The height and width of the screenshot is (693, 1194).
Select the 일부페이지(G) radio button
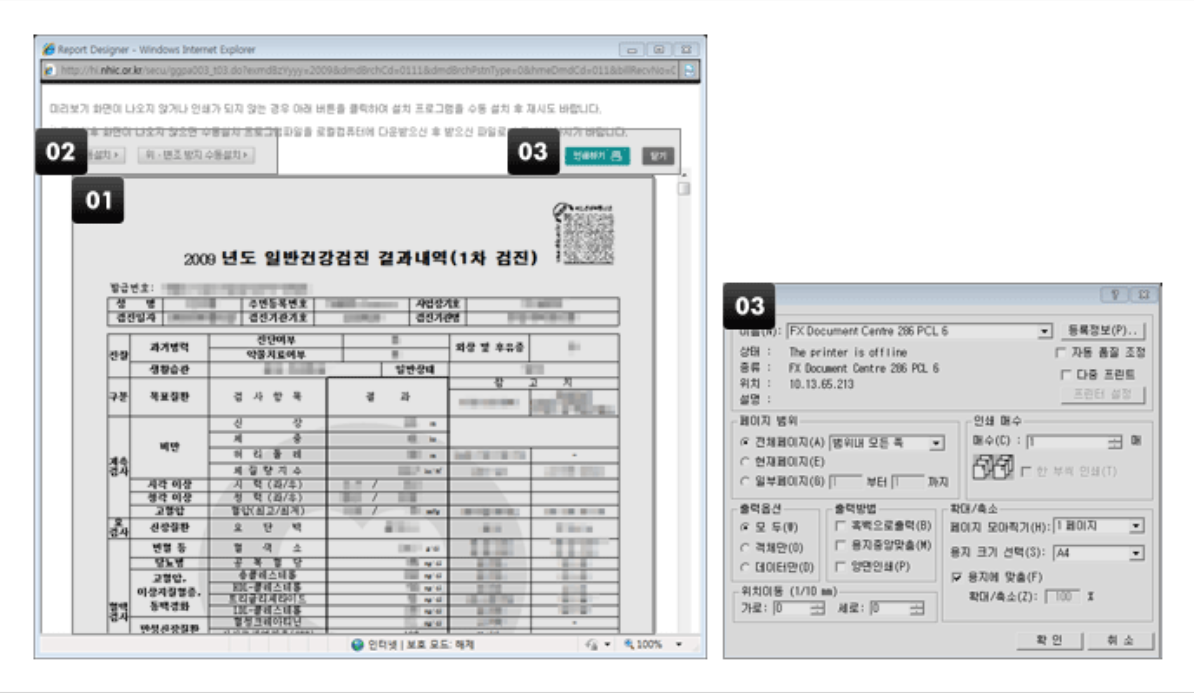click(745, 481)
